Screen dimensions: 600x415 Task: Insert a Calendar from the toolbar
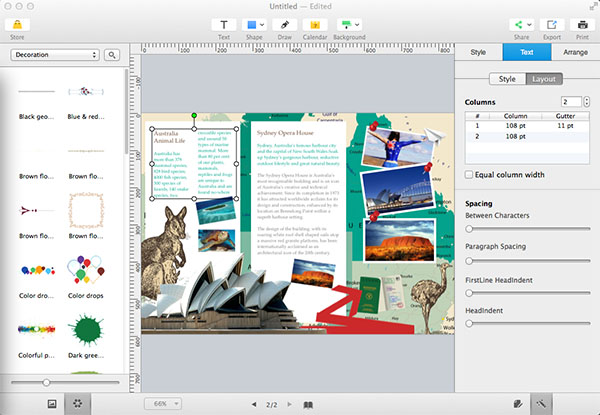click(x=315, y=24)
